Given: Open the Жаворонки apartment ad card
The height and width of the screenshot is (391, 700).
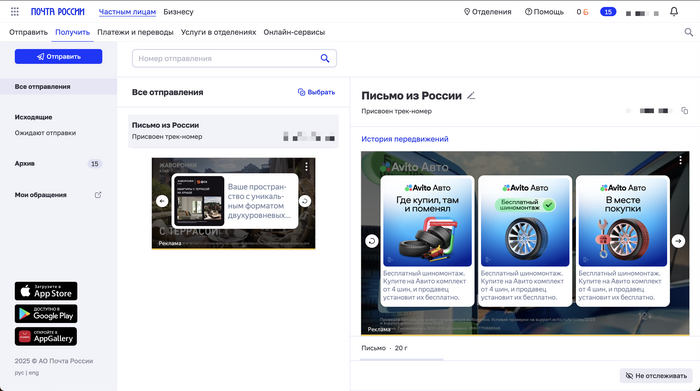Looking at the screenshot, I should point(234,201).
